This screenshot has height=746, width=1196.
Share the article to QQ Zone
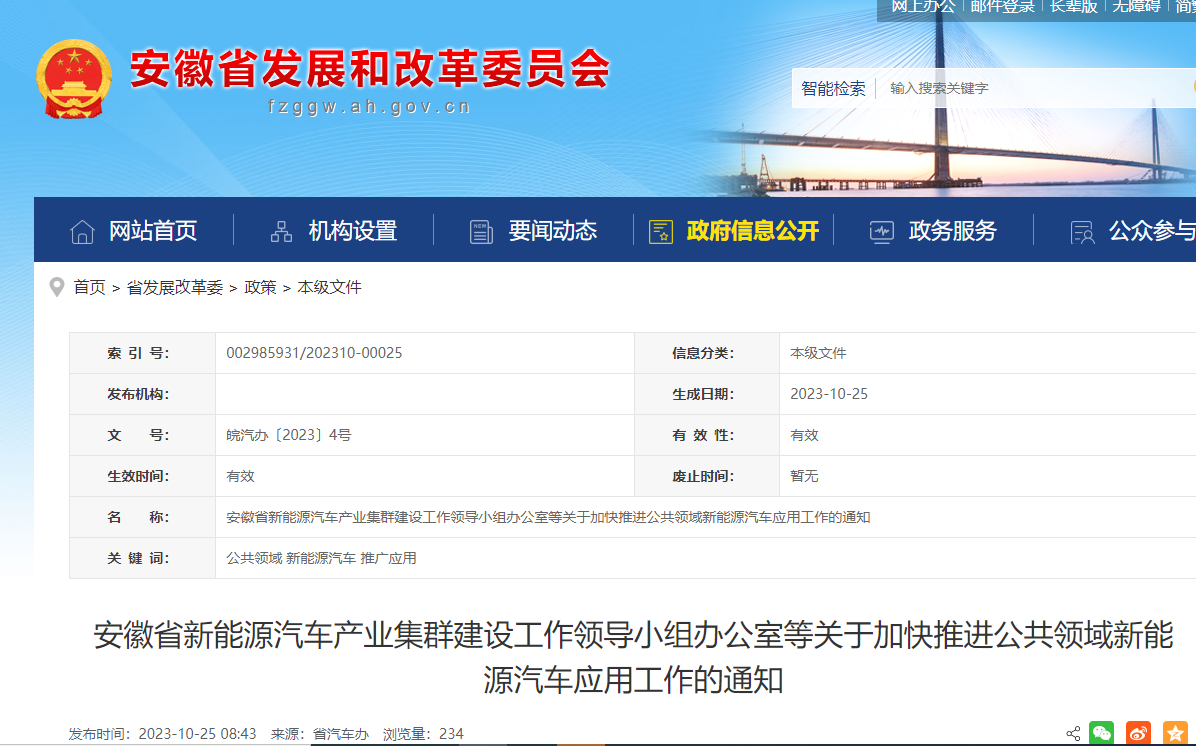click(1175, 733)
